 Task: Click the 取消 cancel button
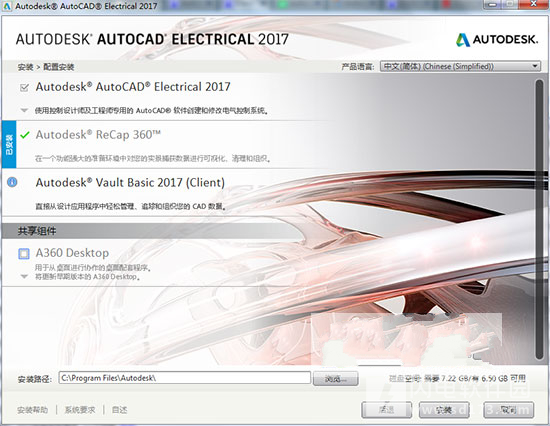click(508, 410)
